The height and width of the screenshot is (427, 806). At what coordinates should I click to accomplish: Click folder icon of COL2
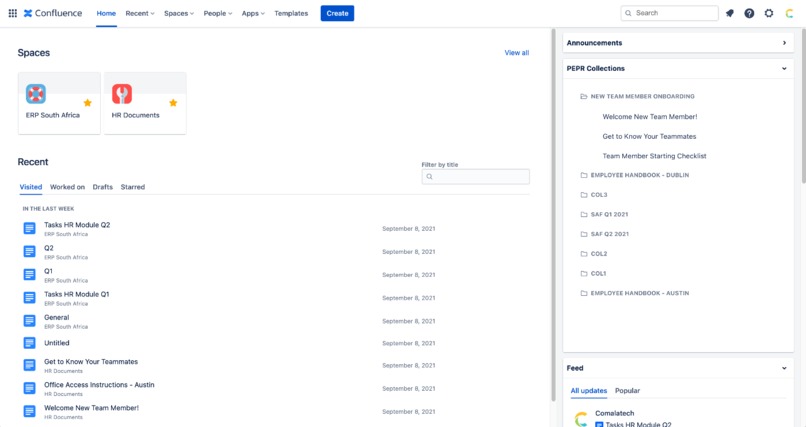[x=583, y=254]
